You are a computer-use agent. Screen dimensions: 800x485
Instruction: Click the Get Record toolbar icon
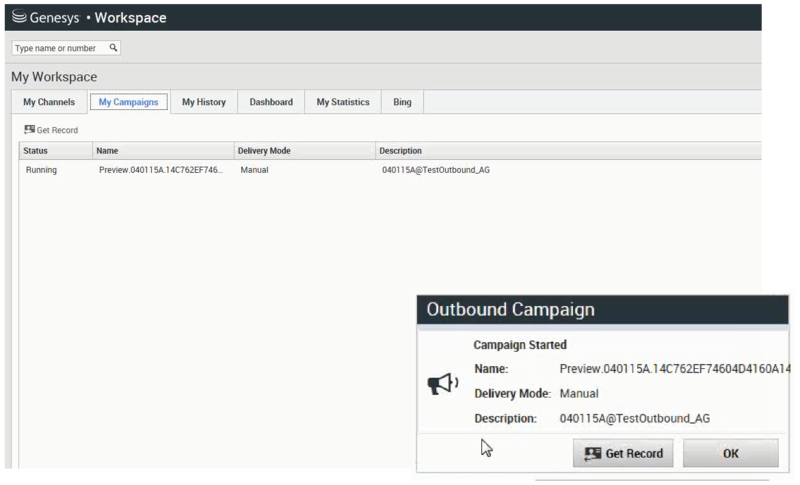coord(29,130)
